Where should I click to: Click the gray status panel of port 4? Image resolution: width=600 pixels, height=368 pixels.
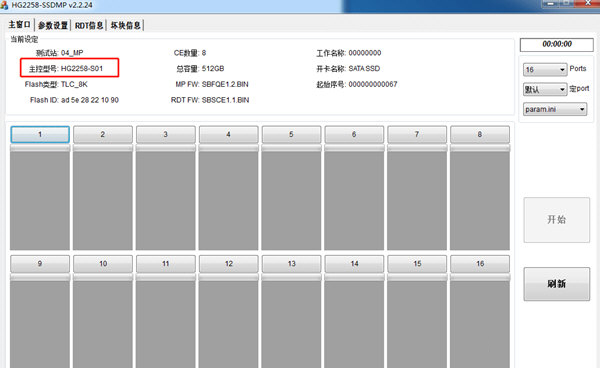[x=228, y=201]
